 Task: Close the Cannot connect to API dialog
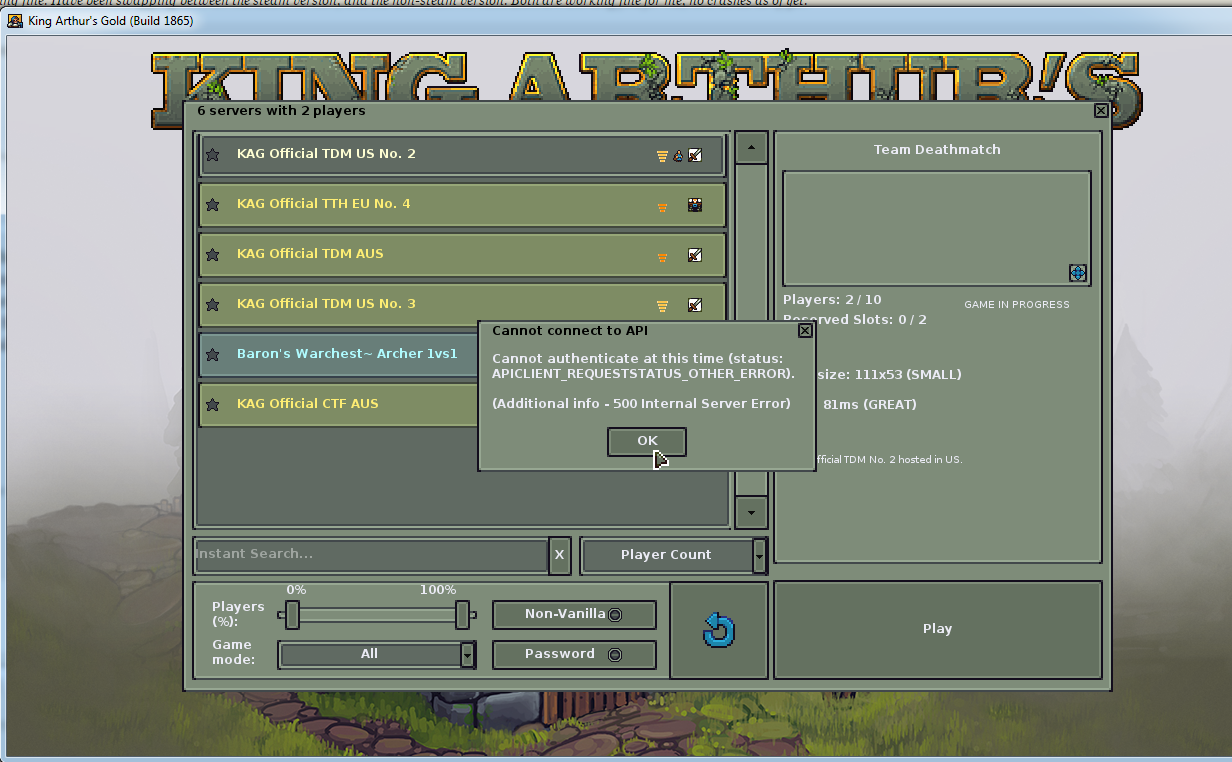coord(805,331)
